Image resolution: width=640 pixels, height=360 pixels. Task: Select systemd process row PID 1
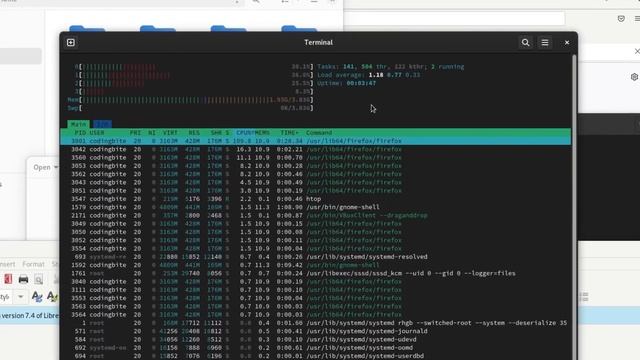point(316,323)
